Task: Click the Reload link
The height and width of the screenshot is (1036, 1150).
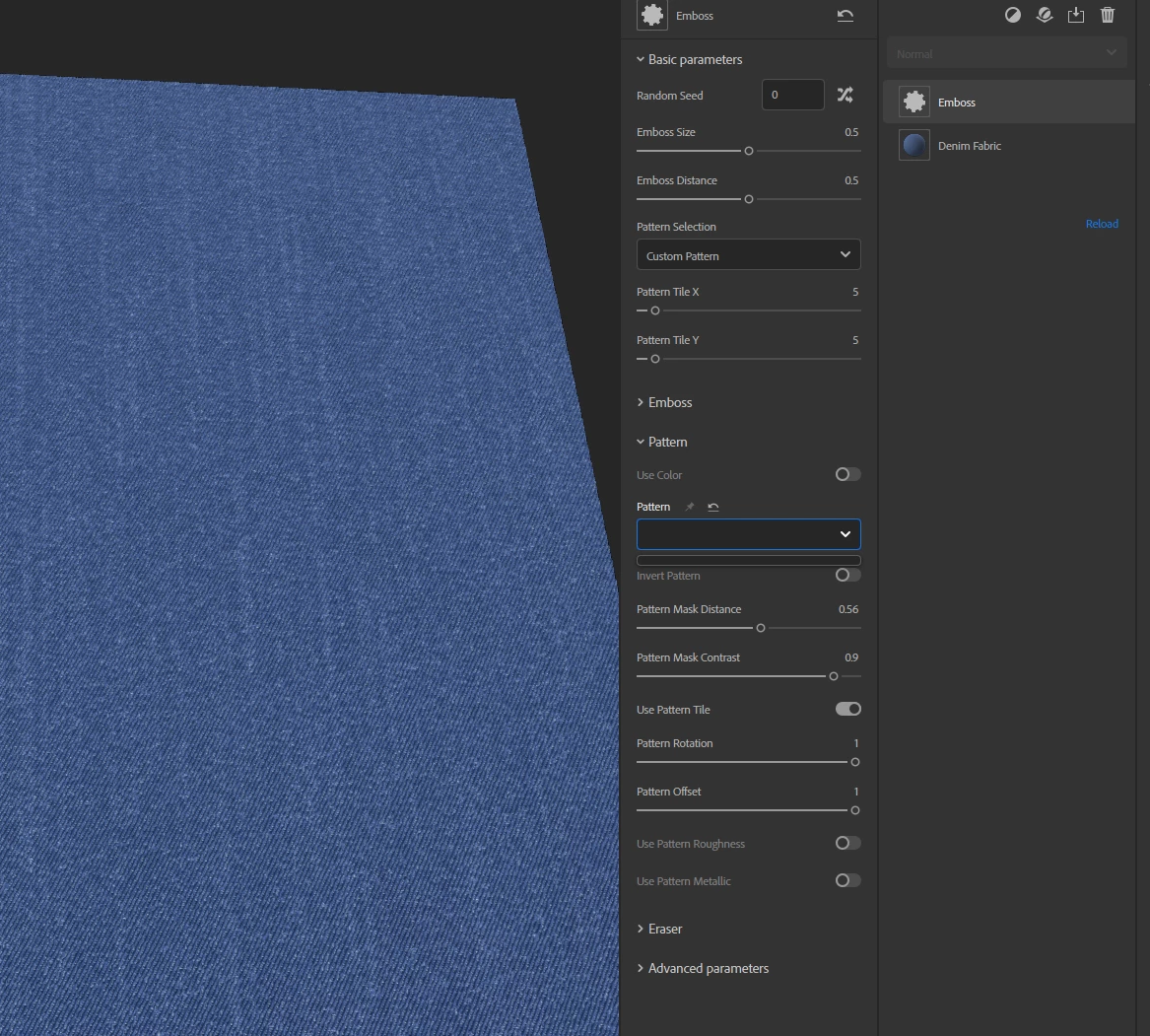Action: tap(1102, 224)
